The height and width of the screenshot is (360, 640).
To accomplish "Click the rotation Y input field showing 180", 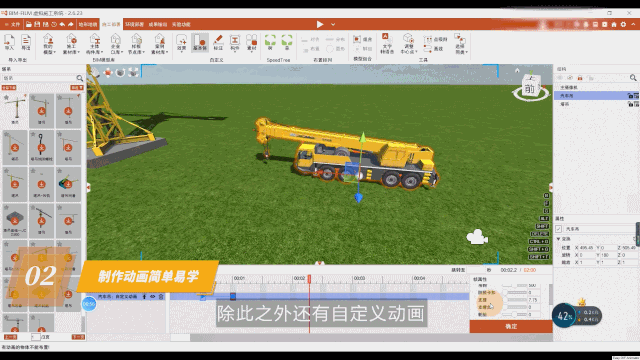I will coord(609,255).
